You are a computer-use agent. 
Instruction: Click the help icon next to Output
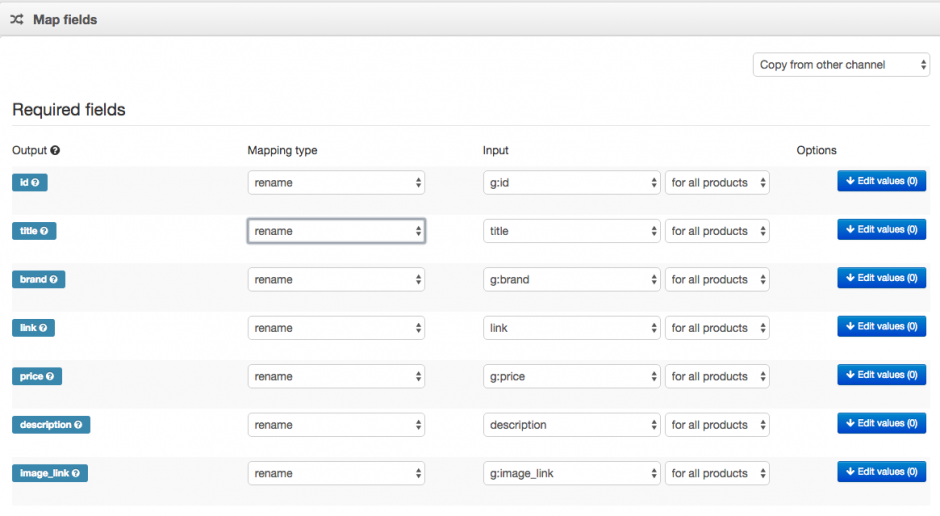point(55,150)
